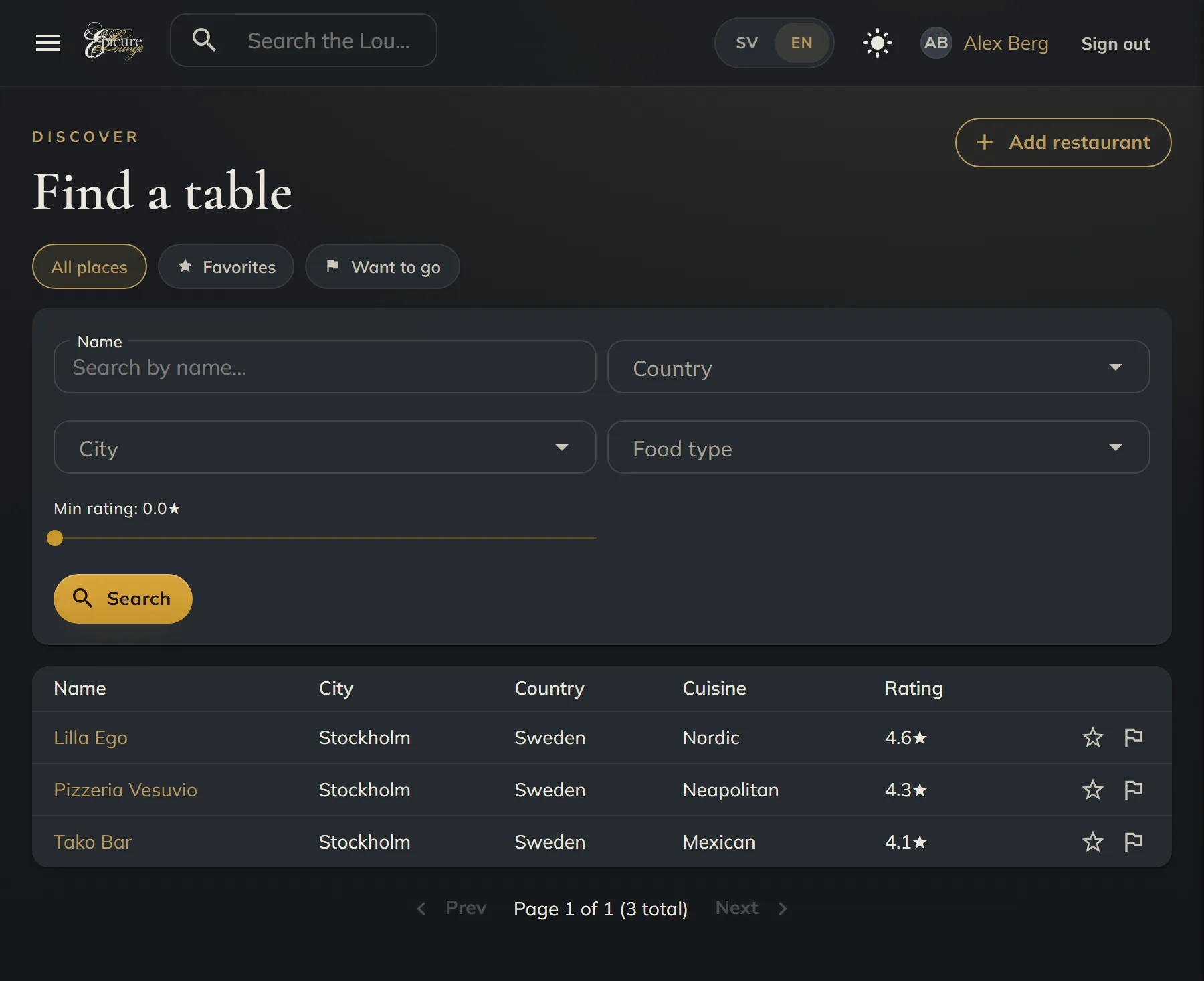Open the Tako Bar restaurant link
The width and height of the screenshot is (1204, 981).
click(92, 842)
